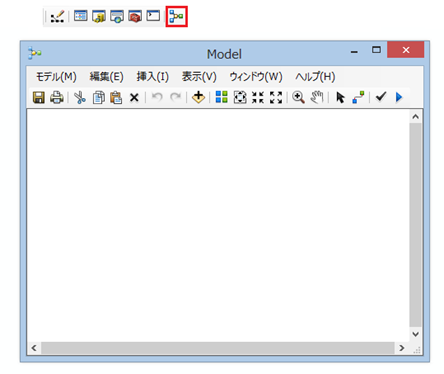Open the ArcToolbox window icon
This screenshot has height=374, width=444.
135,16
